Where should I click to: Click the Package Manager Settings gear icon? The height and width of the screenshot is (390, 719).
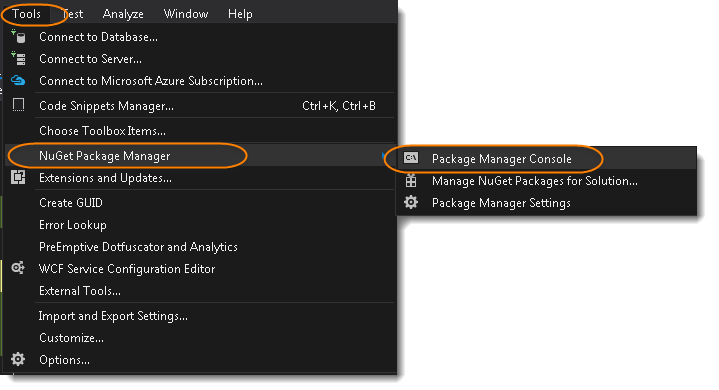411,202
